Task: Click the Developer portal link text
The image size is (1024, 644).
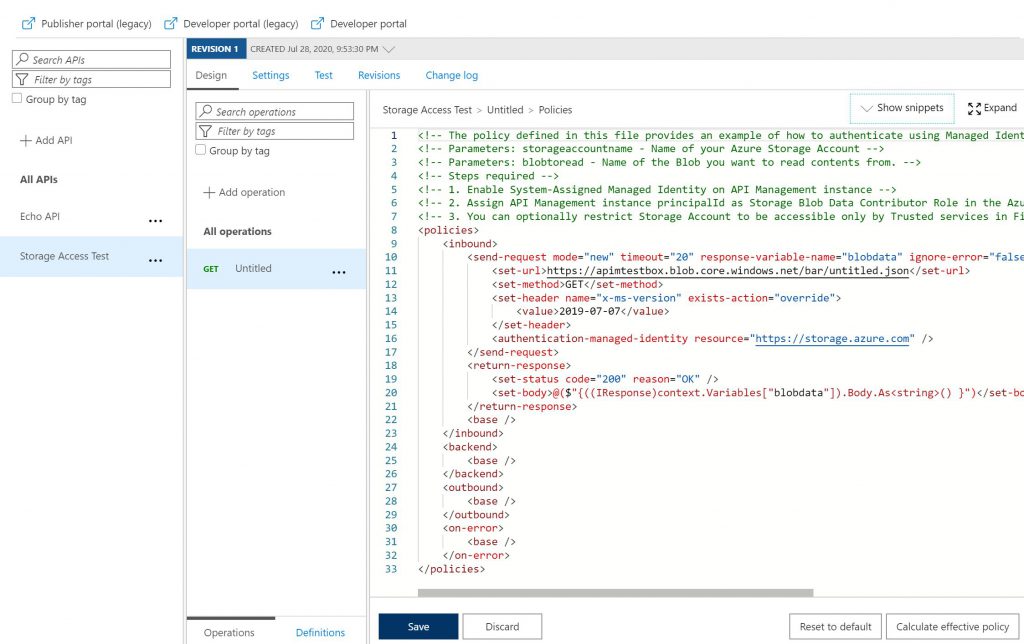Action: pyautogui.click(x=368, y=24)
